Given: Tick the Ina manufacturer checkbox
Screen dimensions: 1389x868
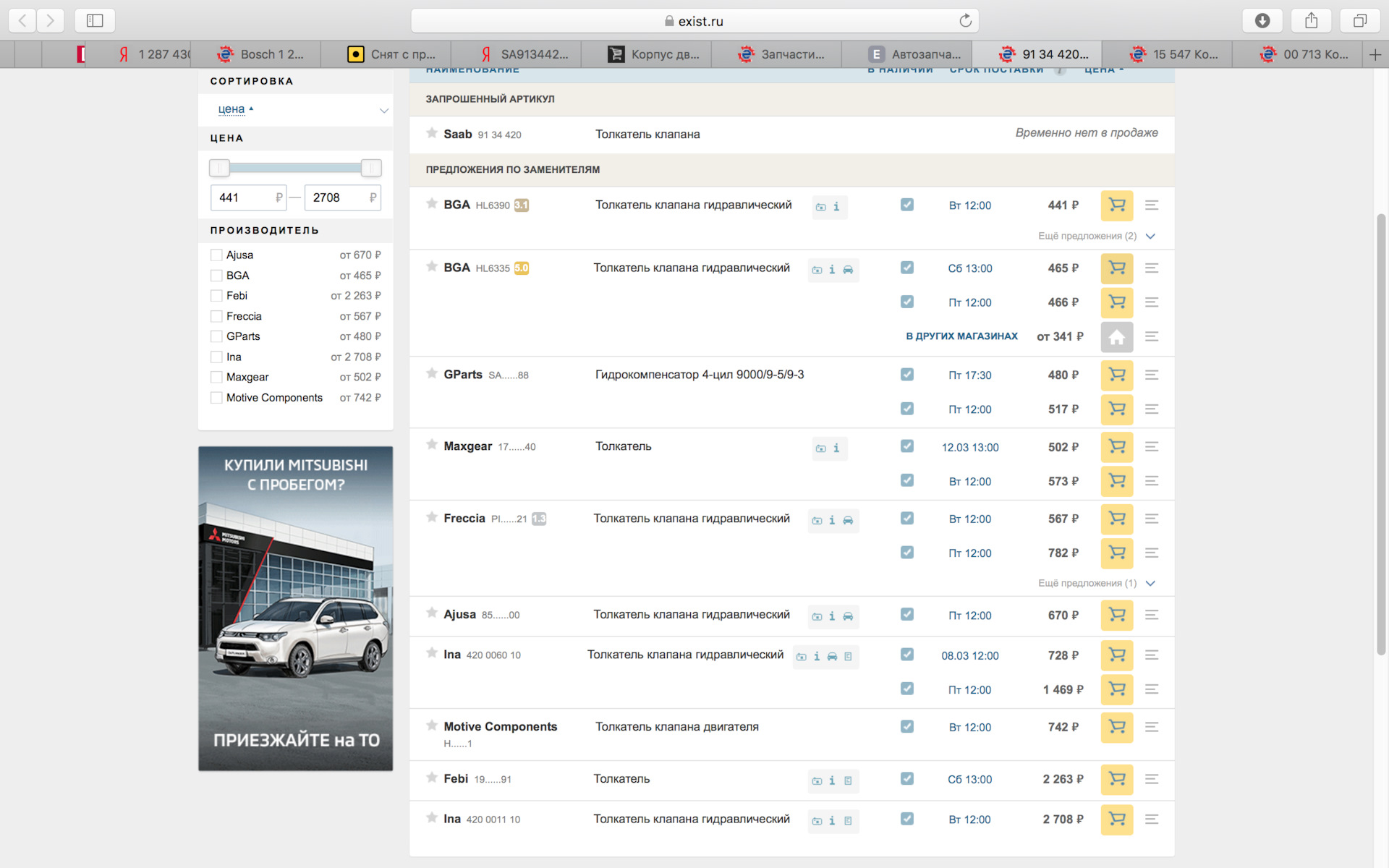Looking at the screenshot, I should tap(216, 357).
